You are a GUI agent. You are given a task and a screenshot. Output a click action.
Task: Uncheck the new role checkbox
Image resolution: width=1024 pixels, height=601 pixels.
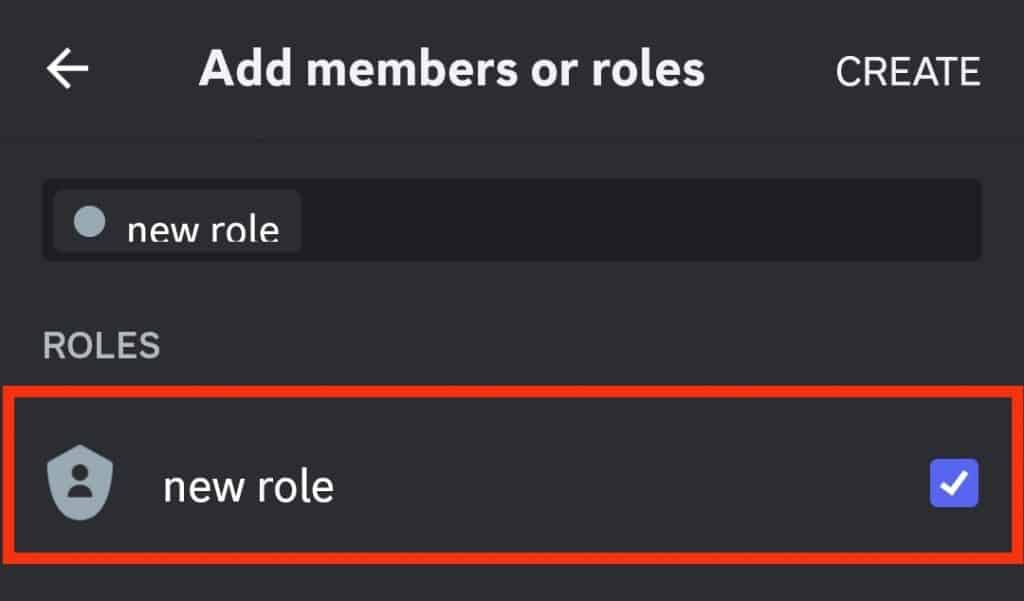[x=951, y=485]
